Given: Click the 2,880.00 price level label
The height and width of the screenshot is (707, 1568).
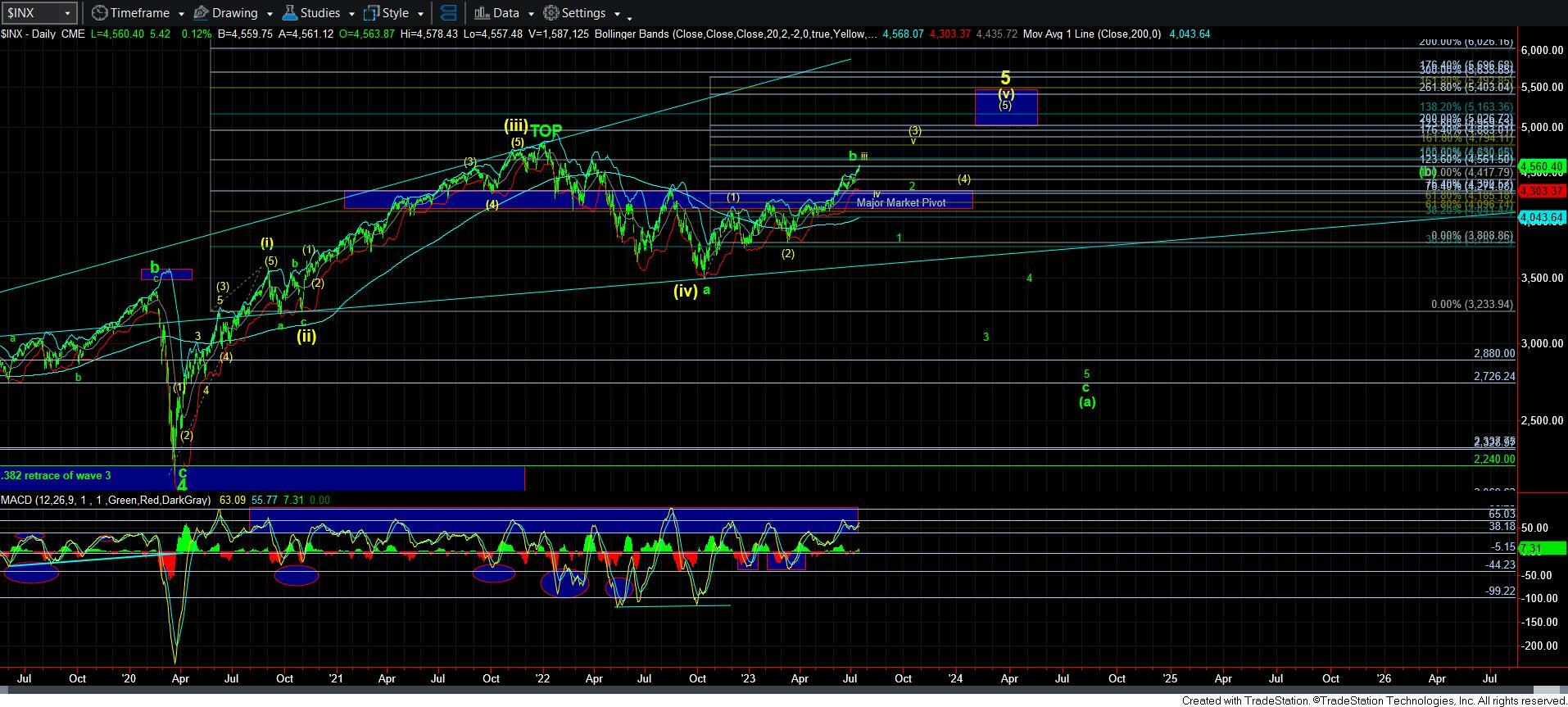Looking at the screenshot, I should pos(1494,354).
